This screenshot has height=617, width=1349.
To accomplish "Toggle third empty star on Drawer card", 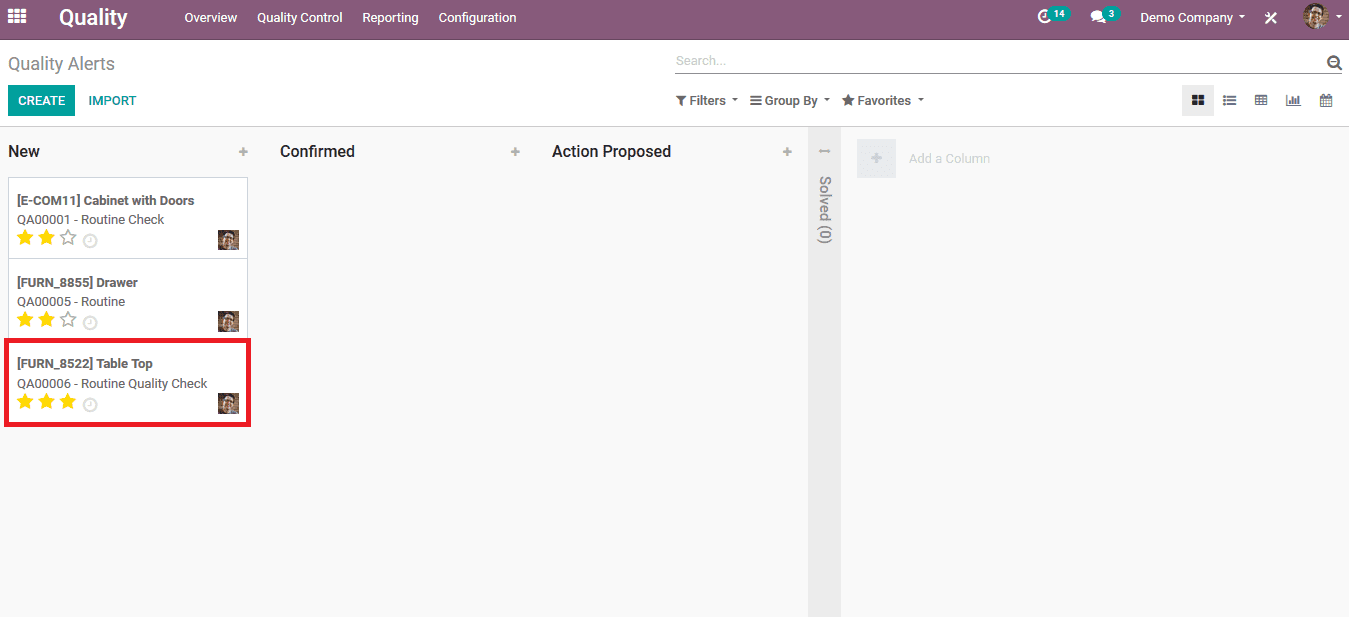I will [x=67, y=320].
